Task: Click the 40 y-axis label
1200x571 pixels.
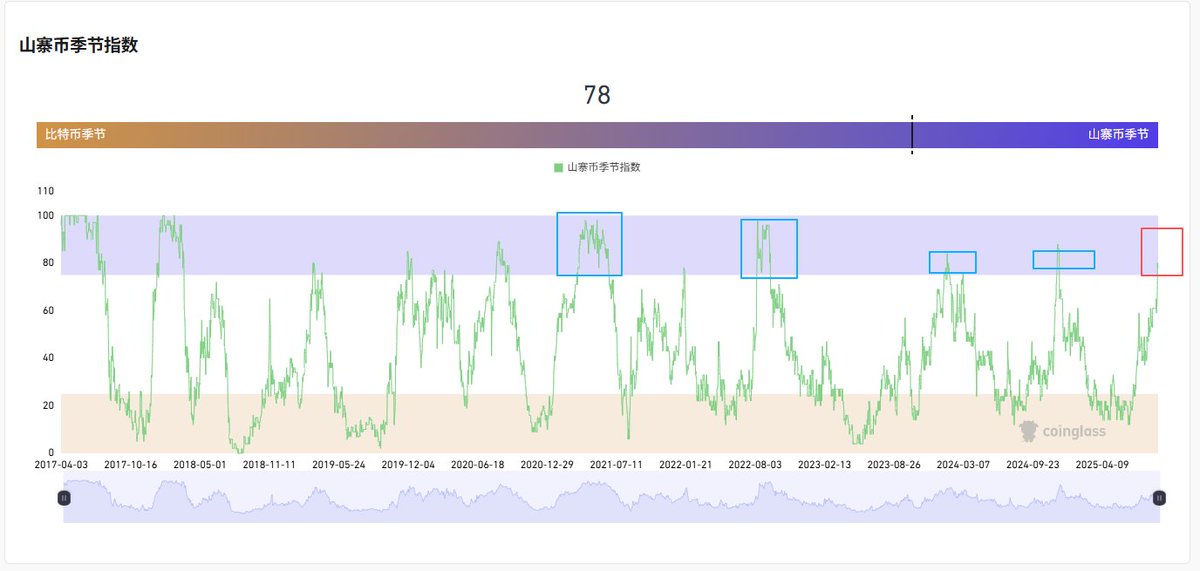Action: (49, 358)
